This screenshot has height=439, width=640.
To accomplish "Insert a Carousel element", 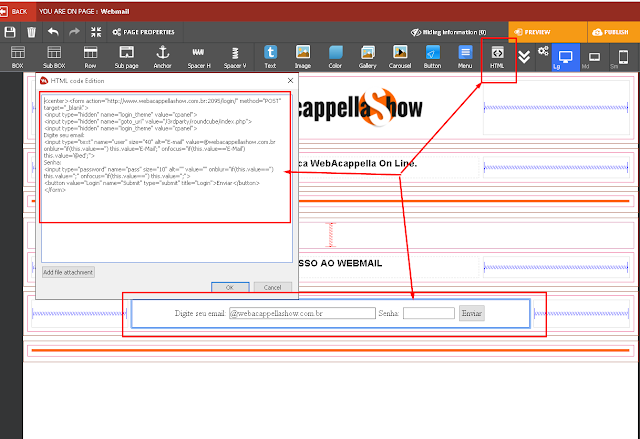I will point(400,57).
